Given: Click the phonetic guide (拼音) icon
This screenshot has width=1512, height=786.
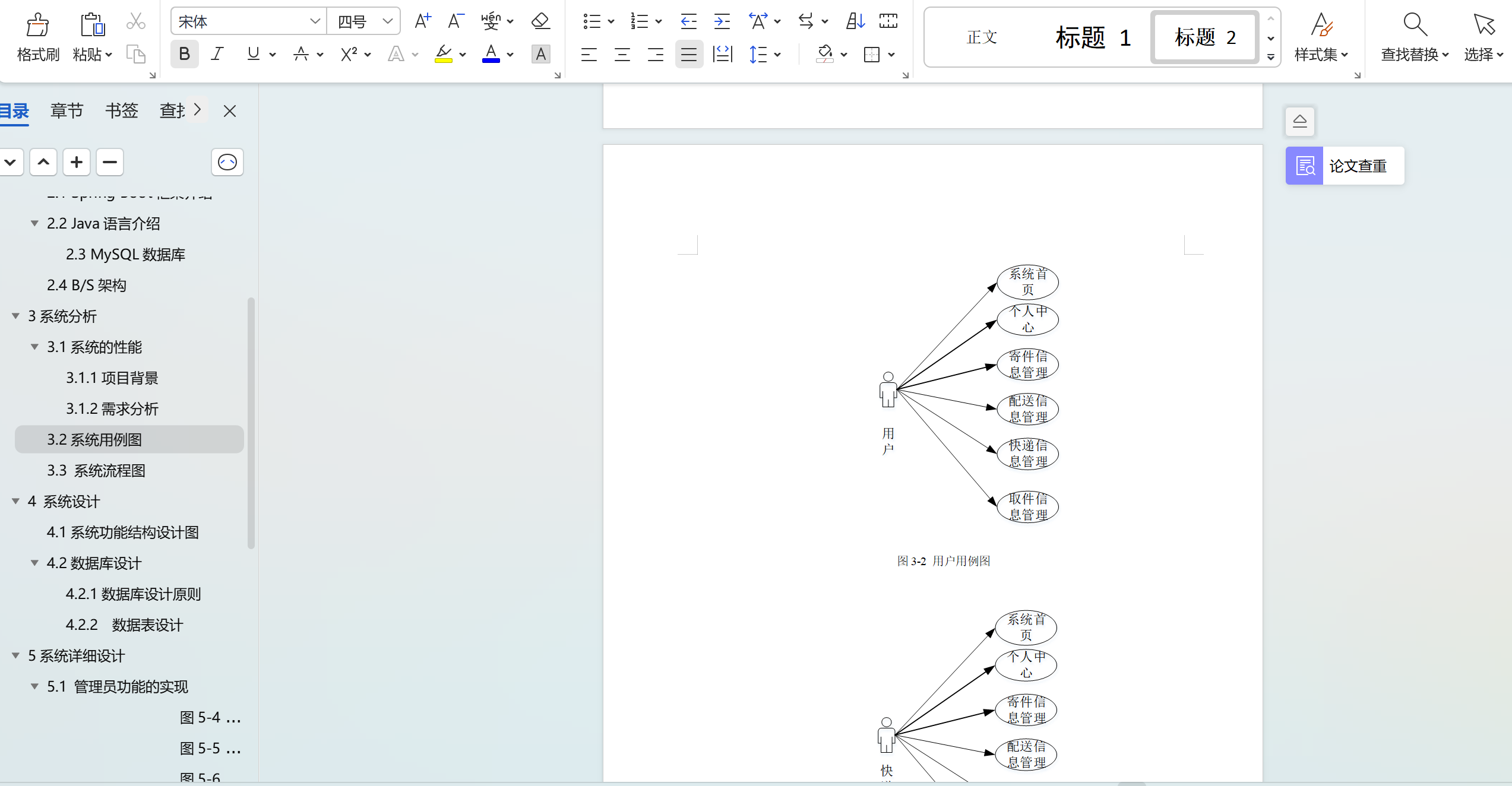Looking at the screenshot, I should click(491, 21).
